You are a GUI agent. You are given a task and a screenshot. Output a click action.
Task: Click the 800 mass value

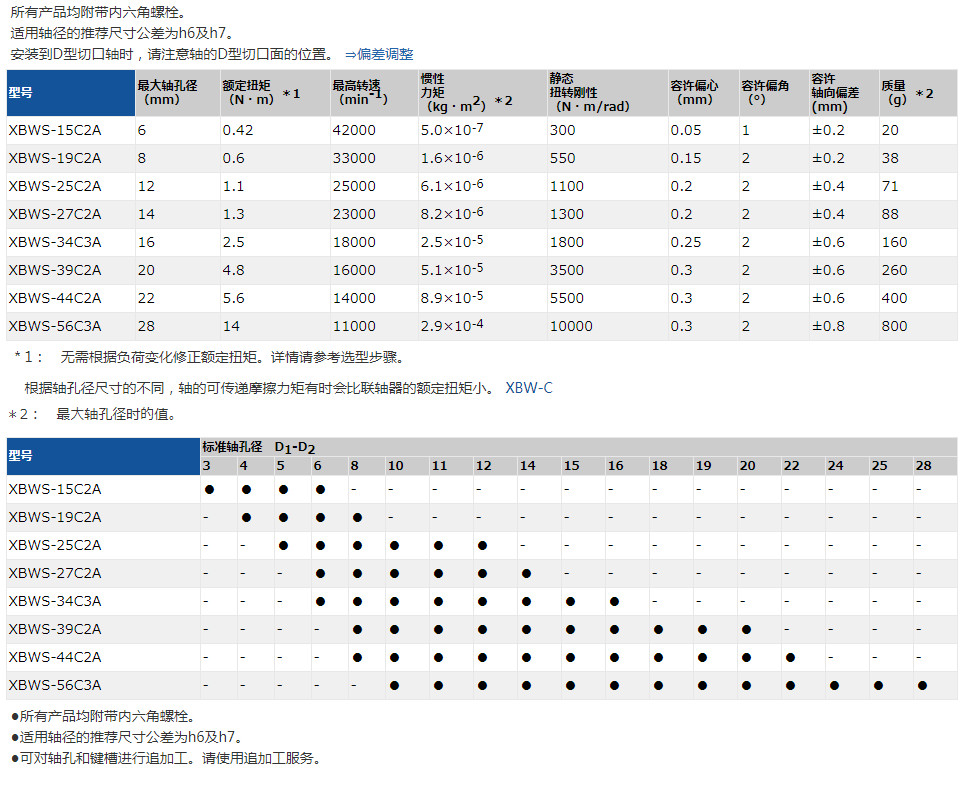[895, 326]
